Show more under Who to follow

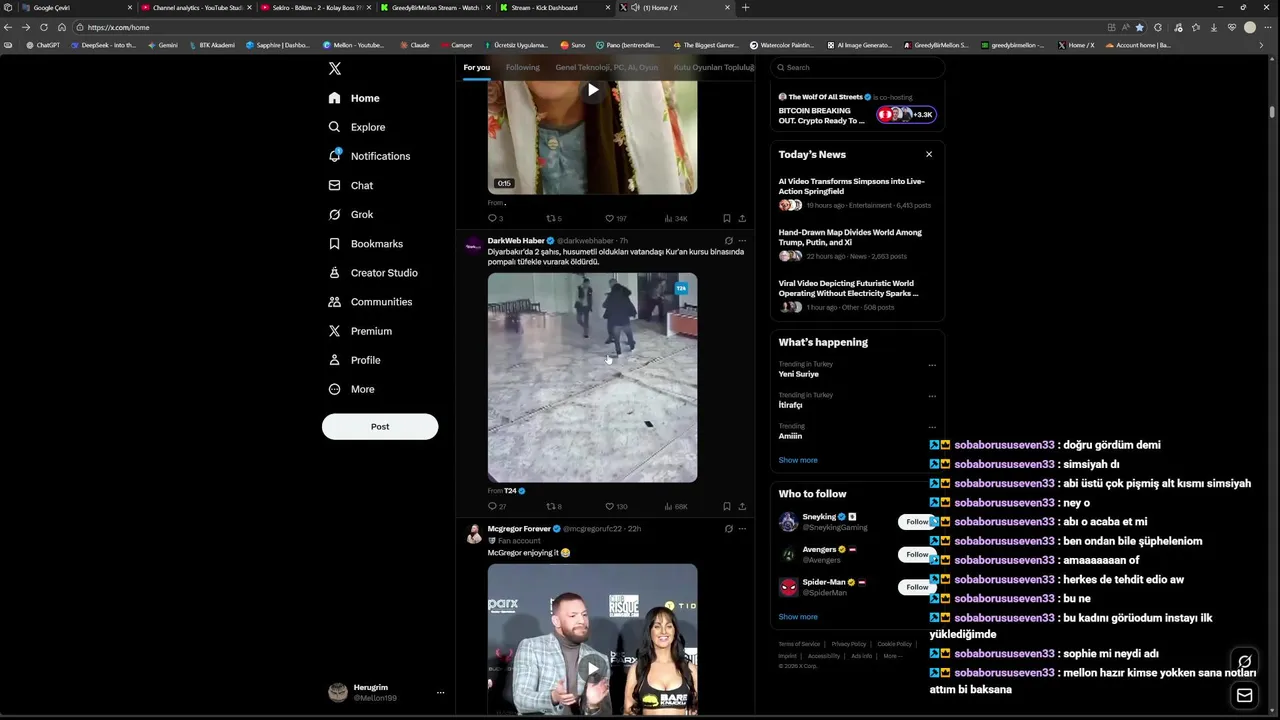point(798,617)
